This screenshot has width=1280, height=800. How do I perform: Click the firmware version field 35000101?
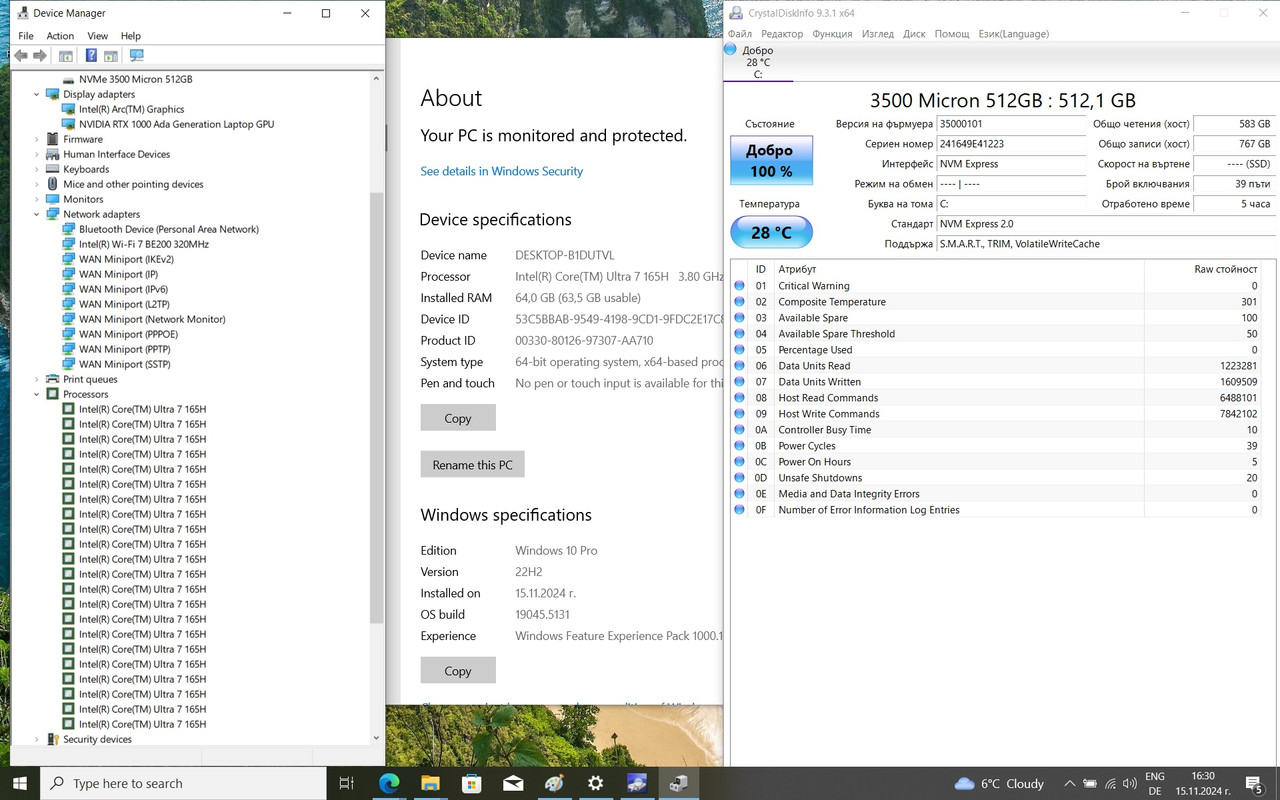(1011, 124)
